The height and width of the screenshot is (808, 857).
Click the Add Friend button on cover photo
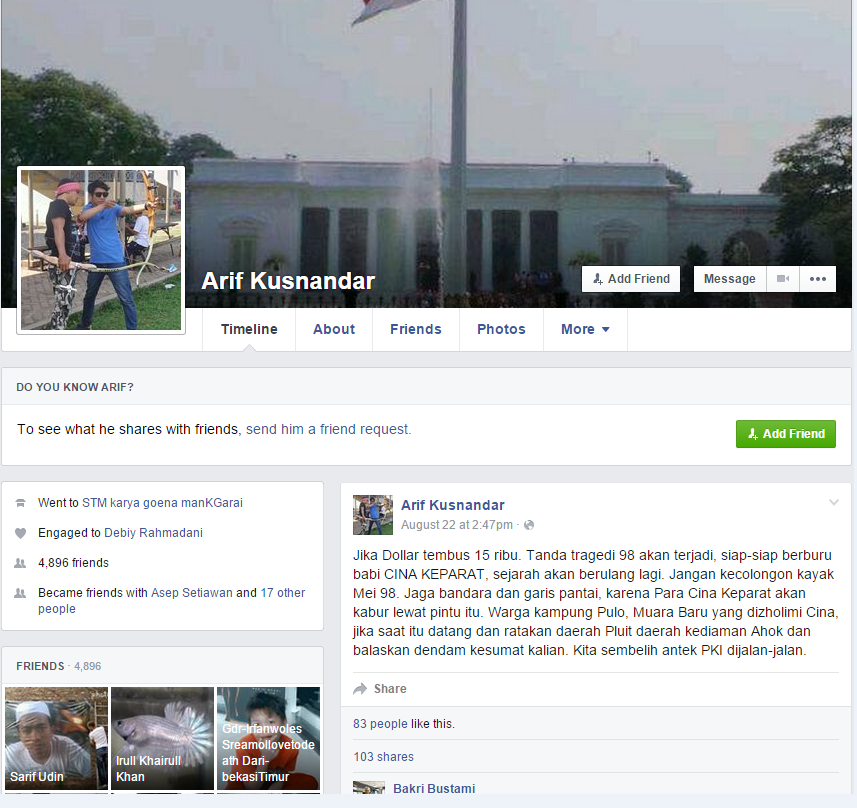(x=631, y=279)
